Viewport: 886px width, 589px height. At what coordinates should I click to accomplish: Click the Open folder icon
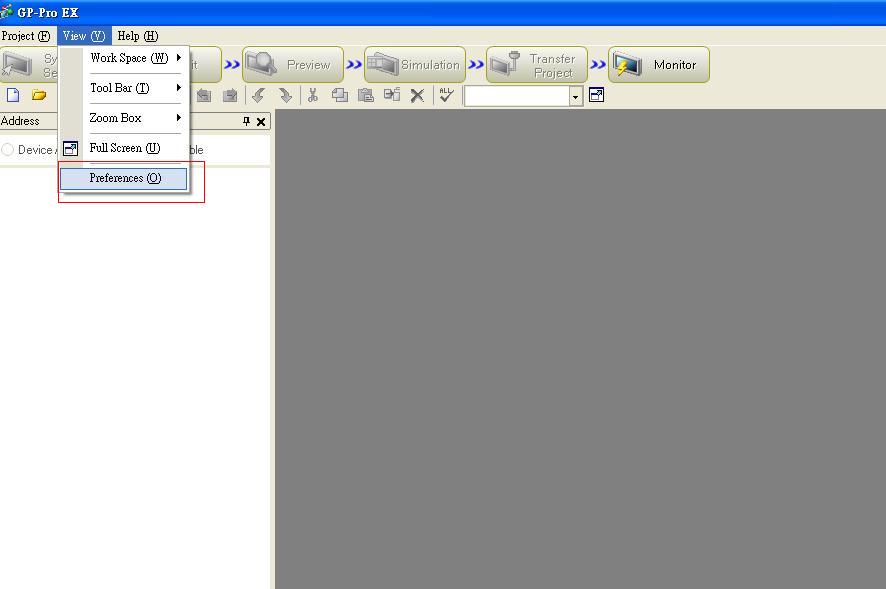point(39,96)
